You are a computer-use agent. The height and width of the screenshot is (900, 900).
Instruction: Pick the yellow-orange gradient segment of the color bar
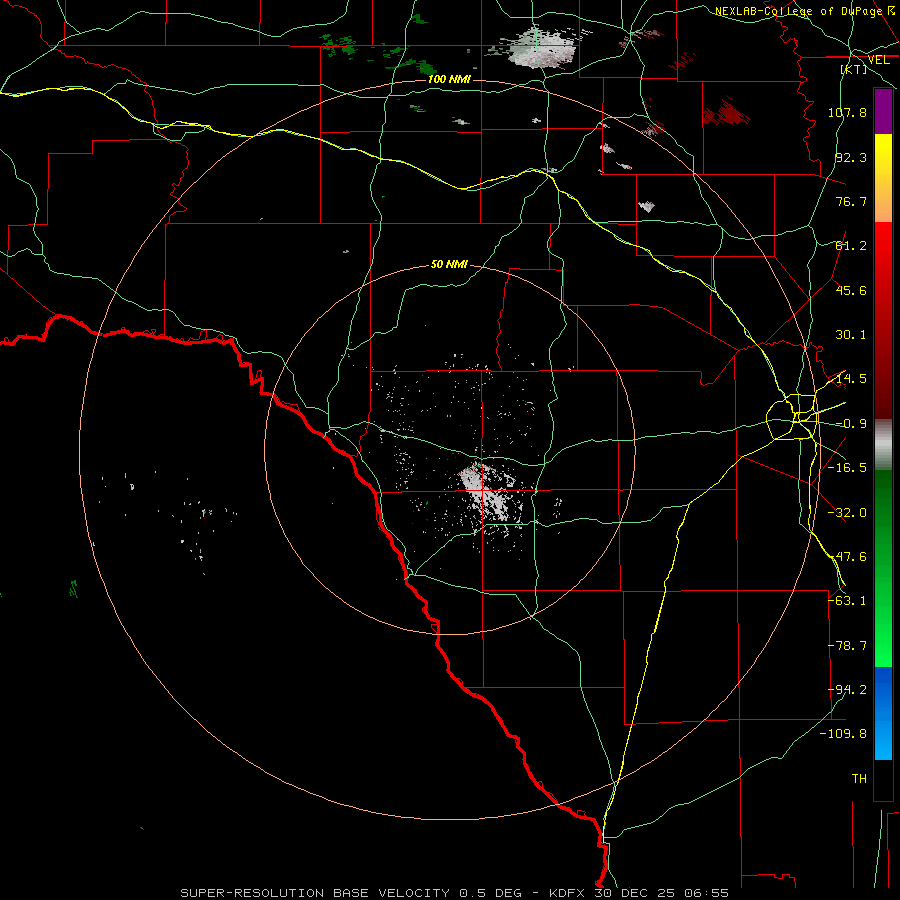pyautogui.click(x=883, y=178)
